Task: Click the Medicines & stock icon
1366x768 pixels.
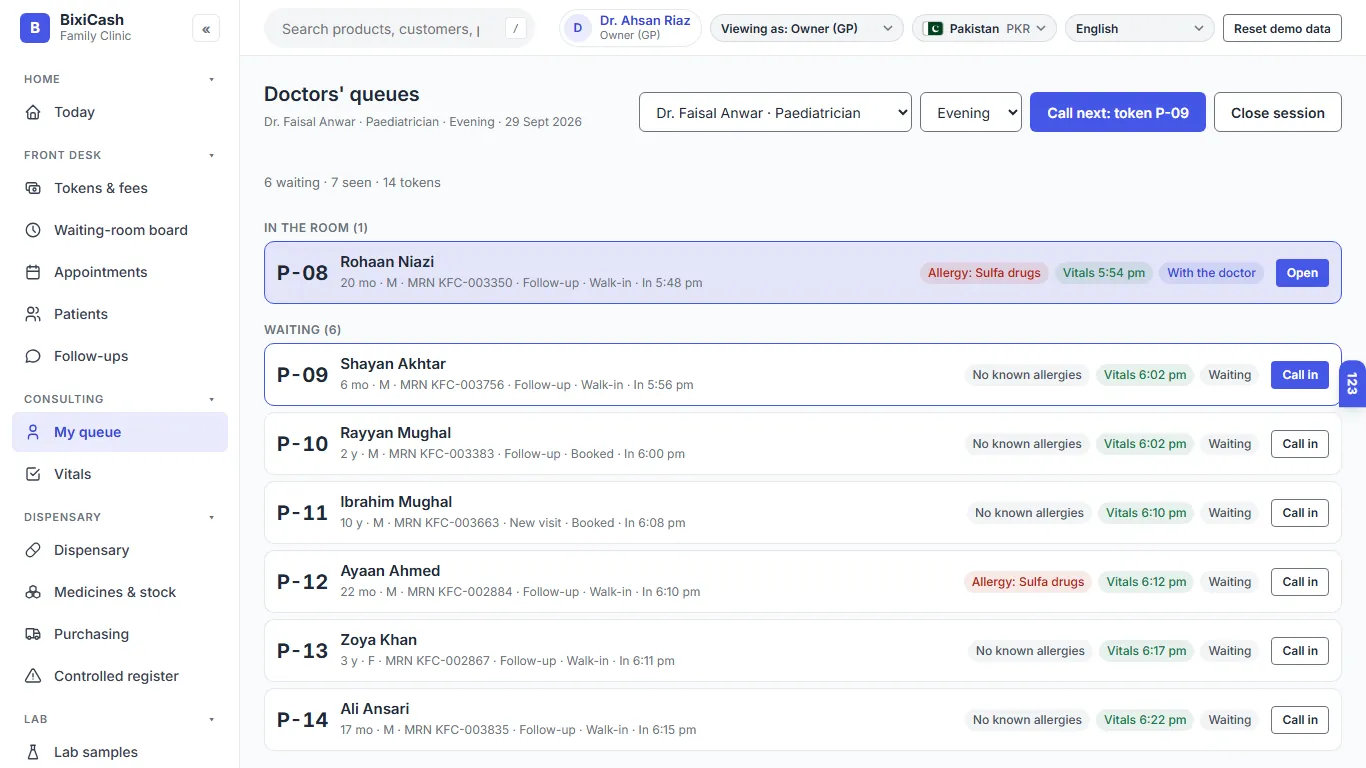Action: tap(34, 592)
